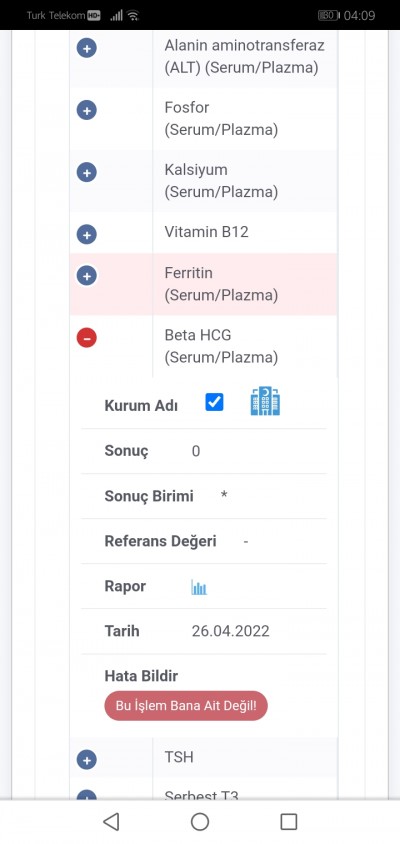
Task: Select the Ferritin (Serum/Plazma) label
Action: [x=221, y=284]
